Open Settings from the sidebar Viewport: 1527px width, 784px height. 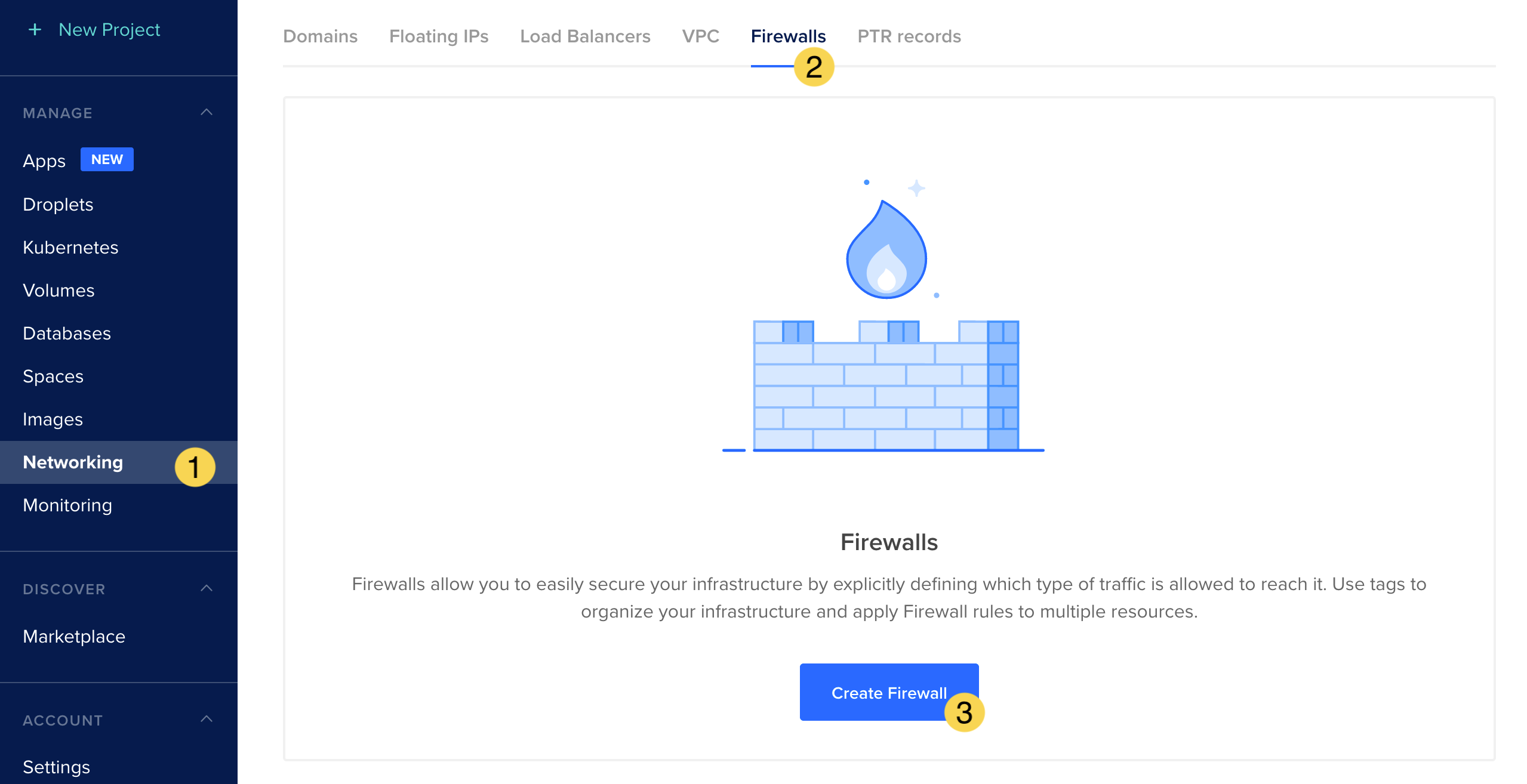[56, 766]
